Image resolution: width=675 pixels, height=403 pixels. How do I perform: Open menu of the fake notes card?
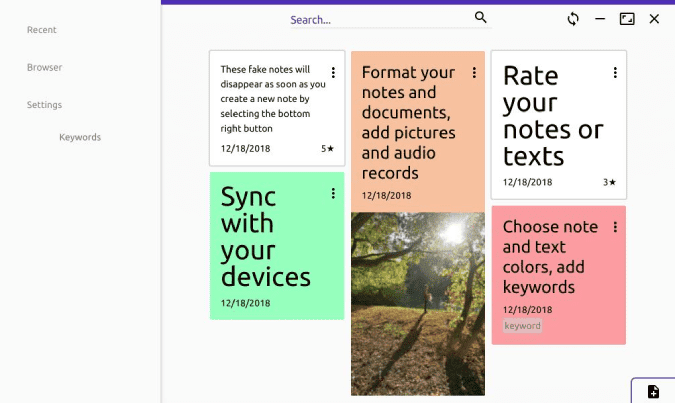pyautogui.click(x=333, y=72)
